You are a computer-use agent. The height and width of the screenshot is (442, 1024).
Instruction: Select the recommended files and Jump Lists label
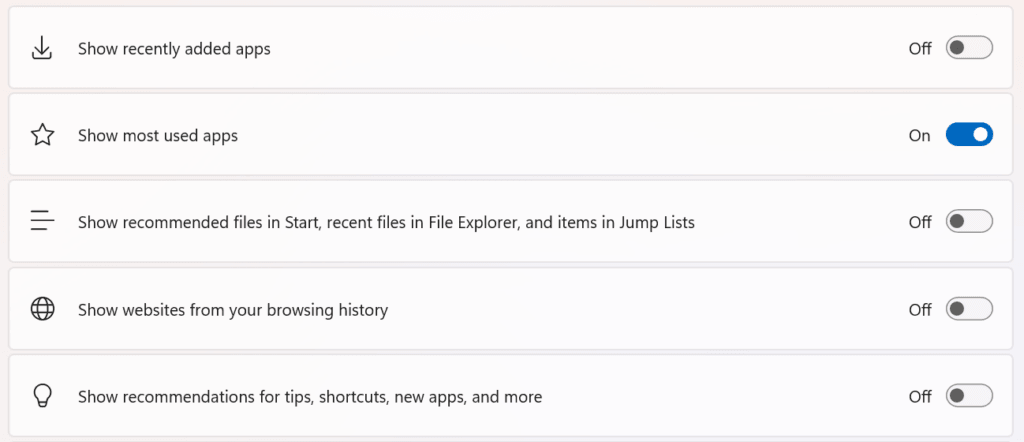386,222
